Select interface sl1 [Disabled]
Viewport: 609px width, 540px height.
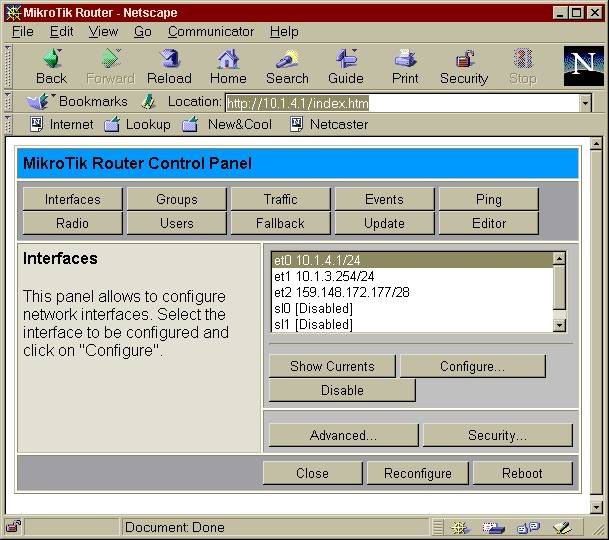[412, 324]
